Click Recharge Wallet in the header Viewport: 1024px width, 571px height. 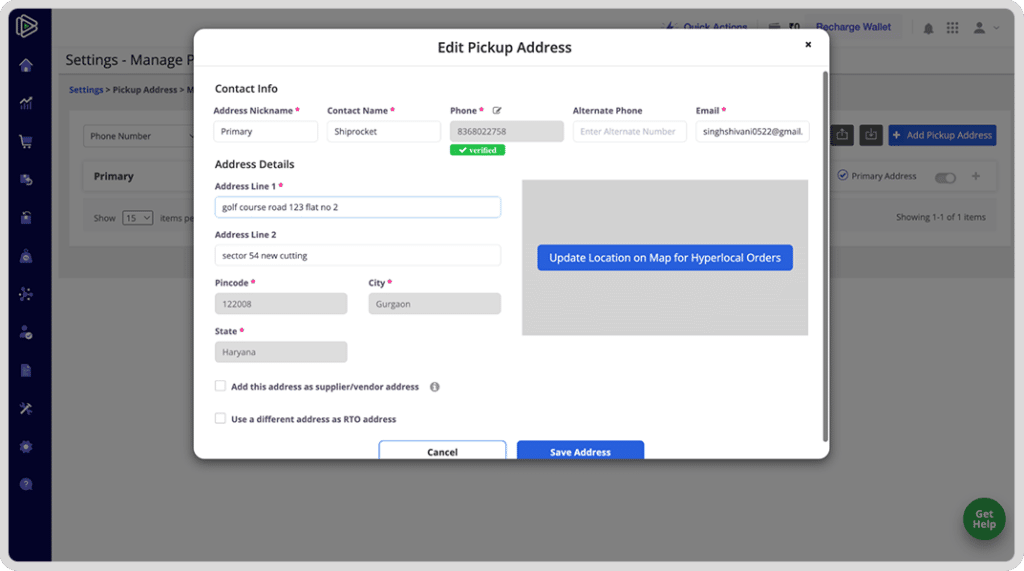[853, 27]
